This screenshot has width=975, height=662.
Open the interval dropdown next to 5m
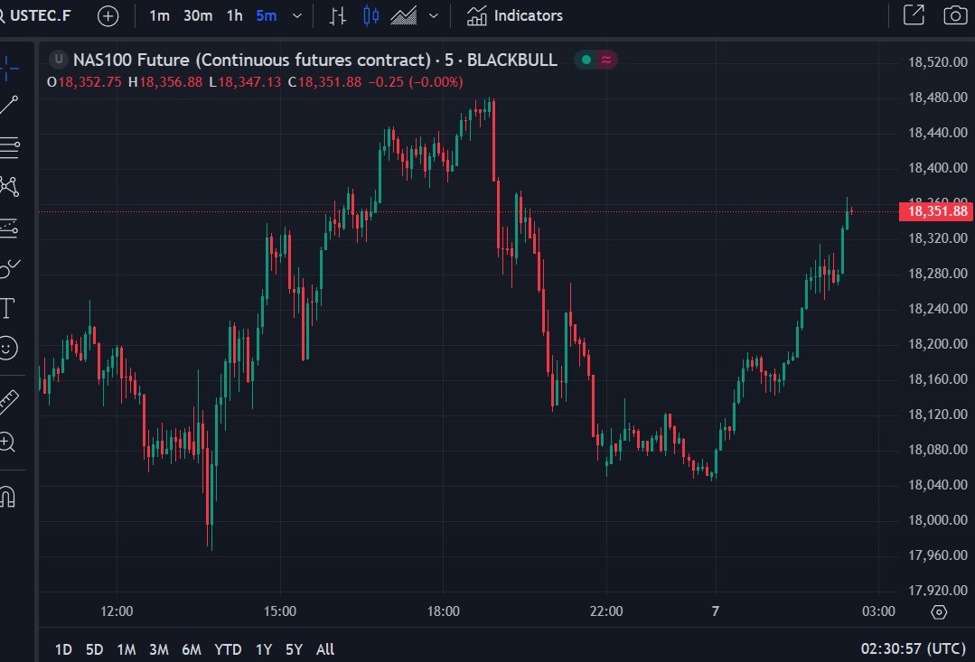click(294, 16)
